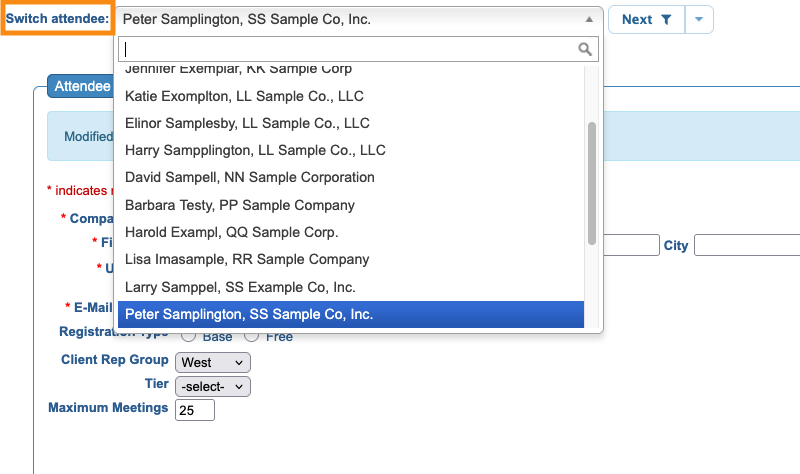
Task: Click the search magnifier icon in dropdown
Action: pos(585,49)
